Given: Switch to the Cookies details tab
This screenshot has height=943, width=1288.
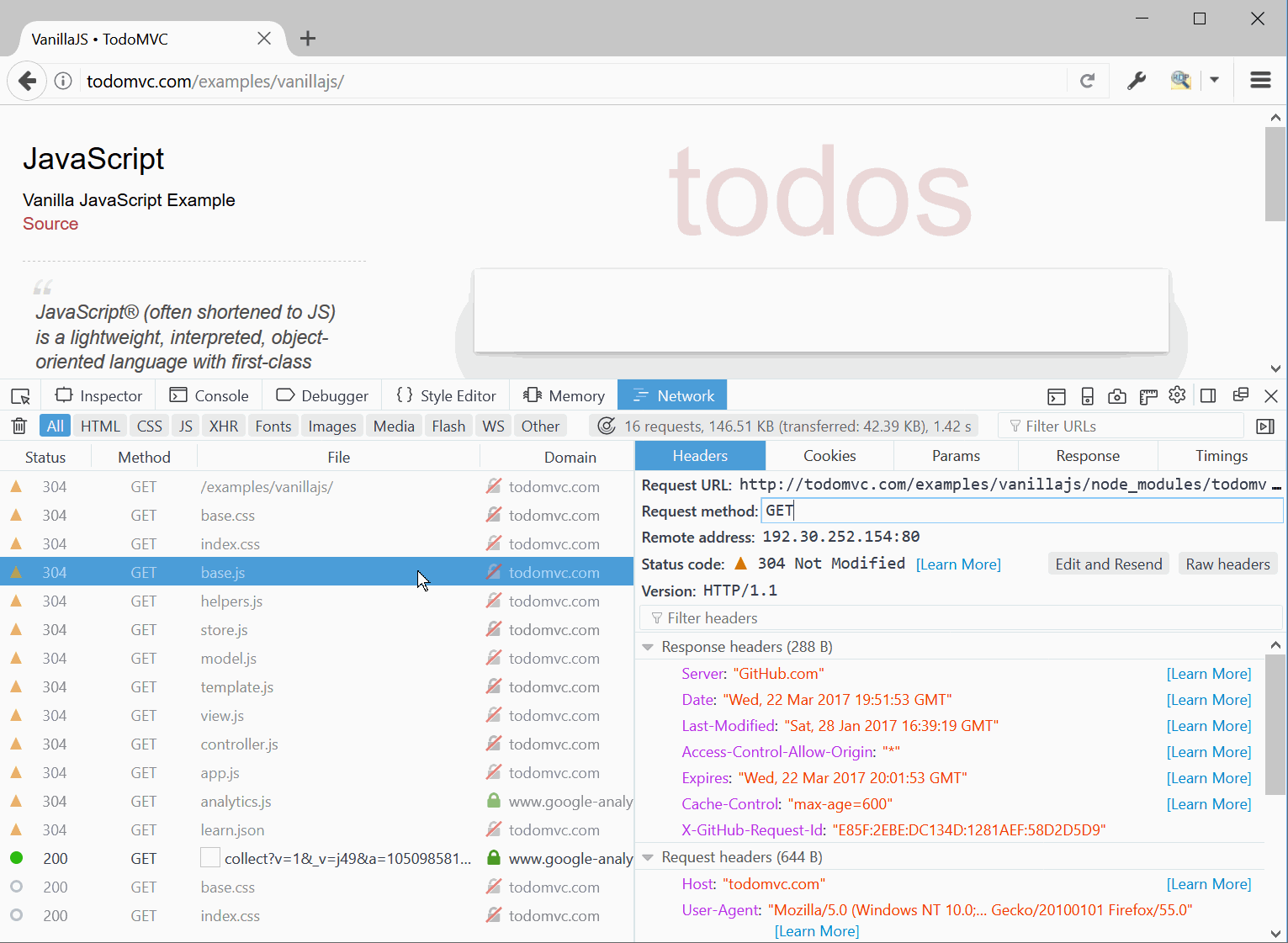Looking at the screenshot, I should 830,456.
